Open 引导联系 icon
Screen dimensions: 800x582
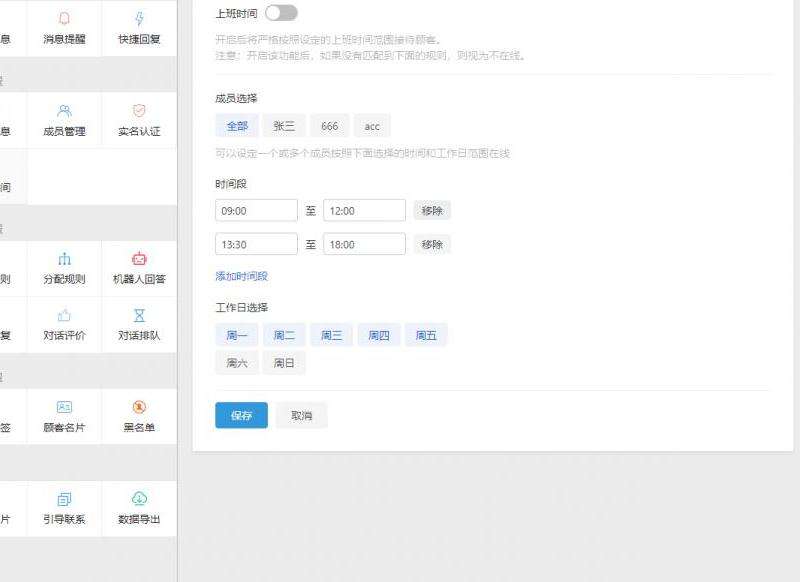tap(64, 499)
